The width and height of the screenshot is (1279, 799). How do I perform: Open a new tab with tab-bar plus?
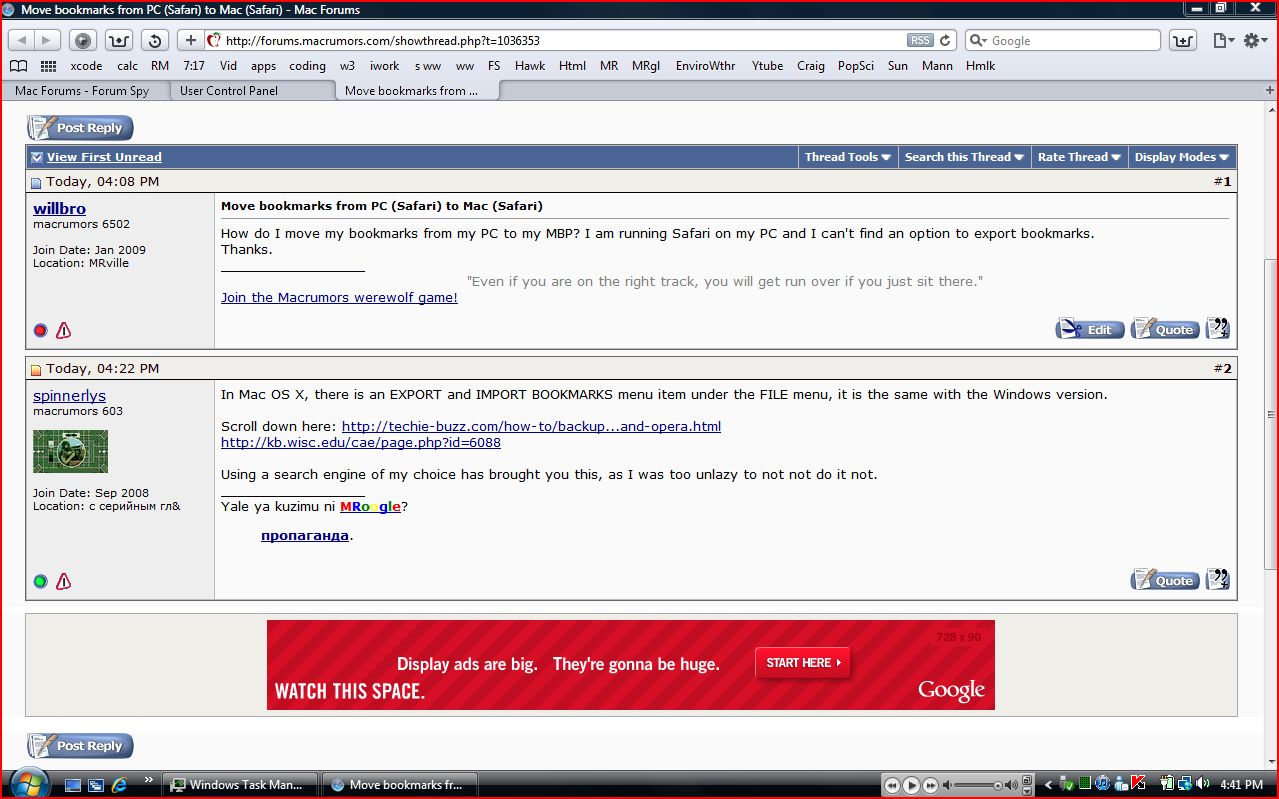coord(1268,90)
